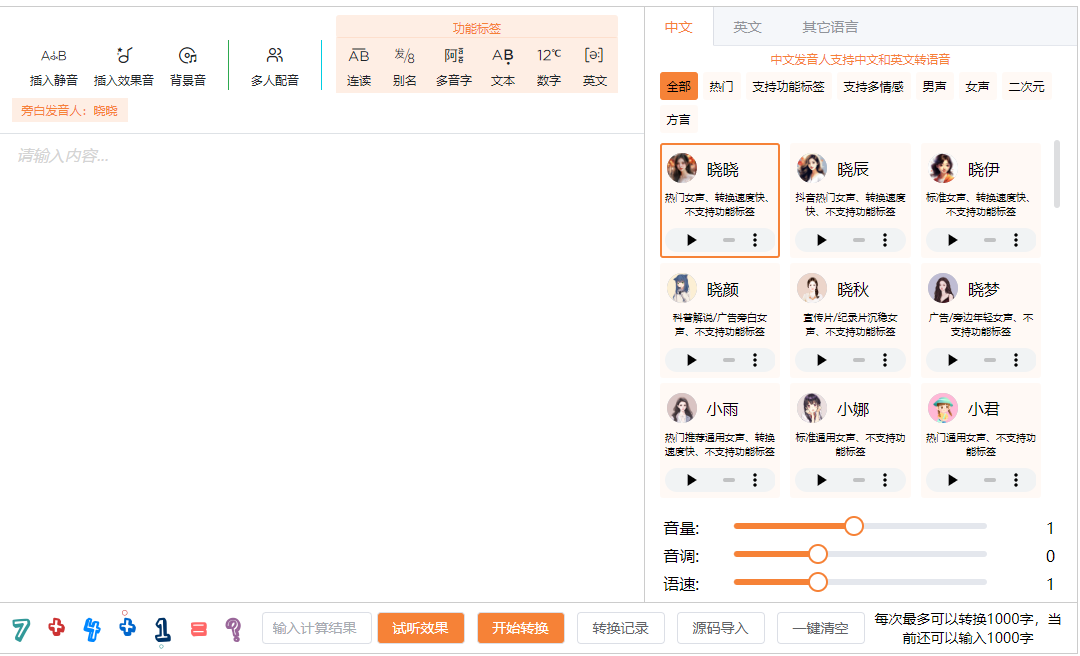Switch to the 其它语言 tab

coord(830,27)
